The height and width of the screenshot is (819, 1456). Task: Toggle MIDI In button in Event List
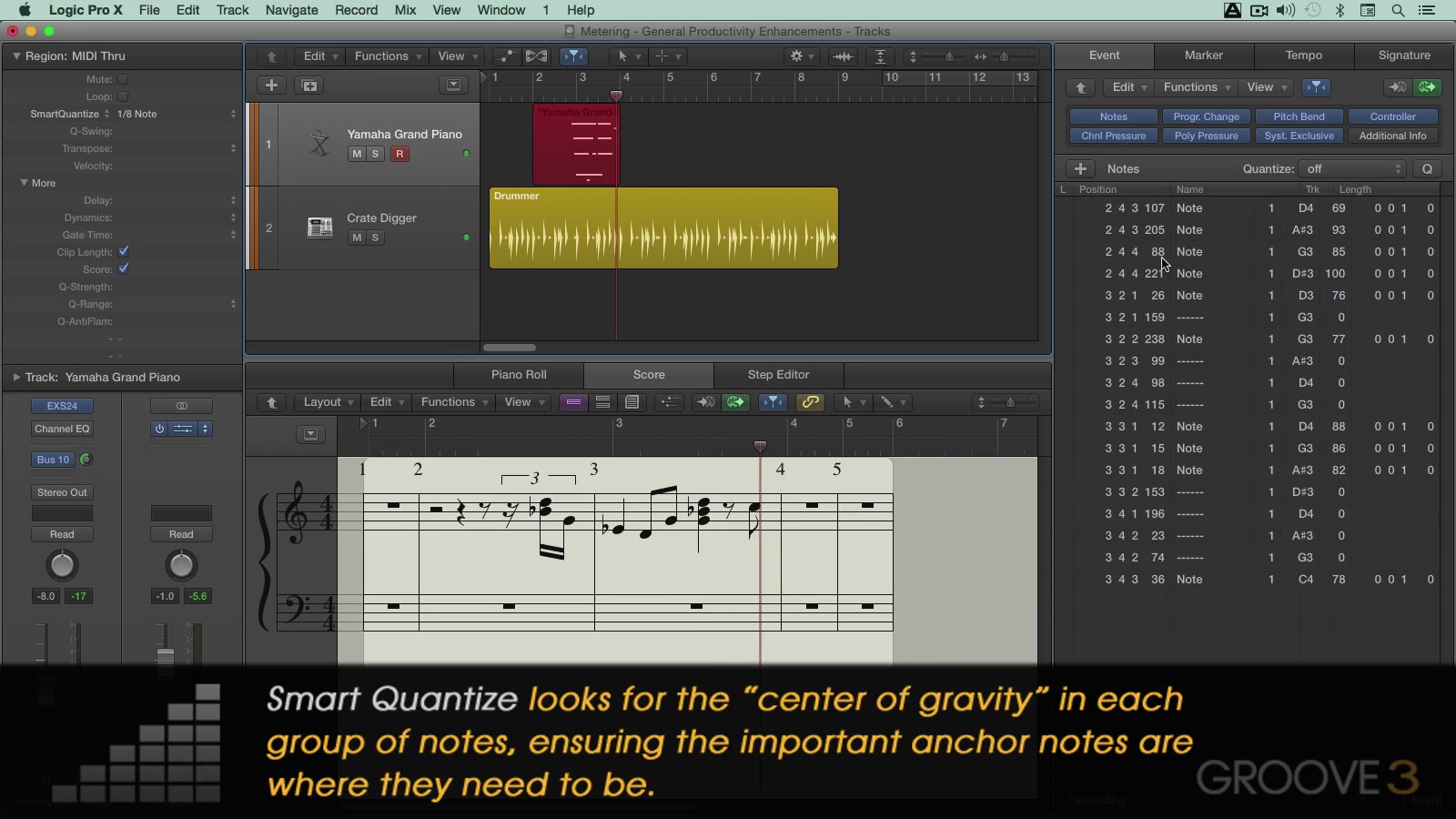pos(1397,87)
